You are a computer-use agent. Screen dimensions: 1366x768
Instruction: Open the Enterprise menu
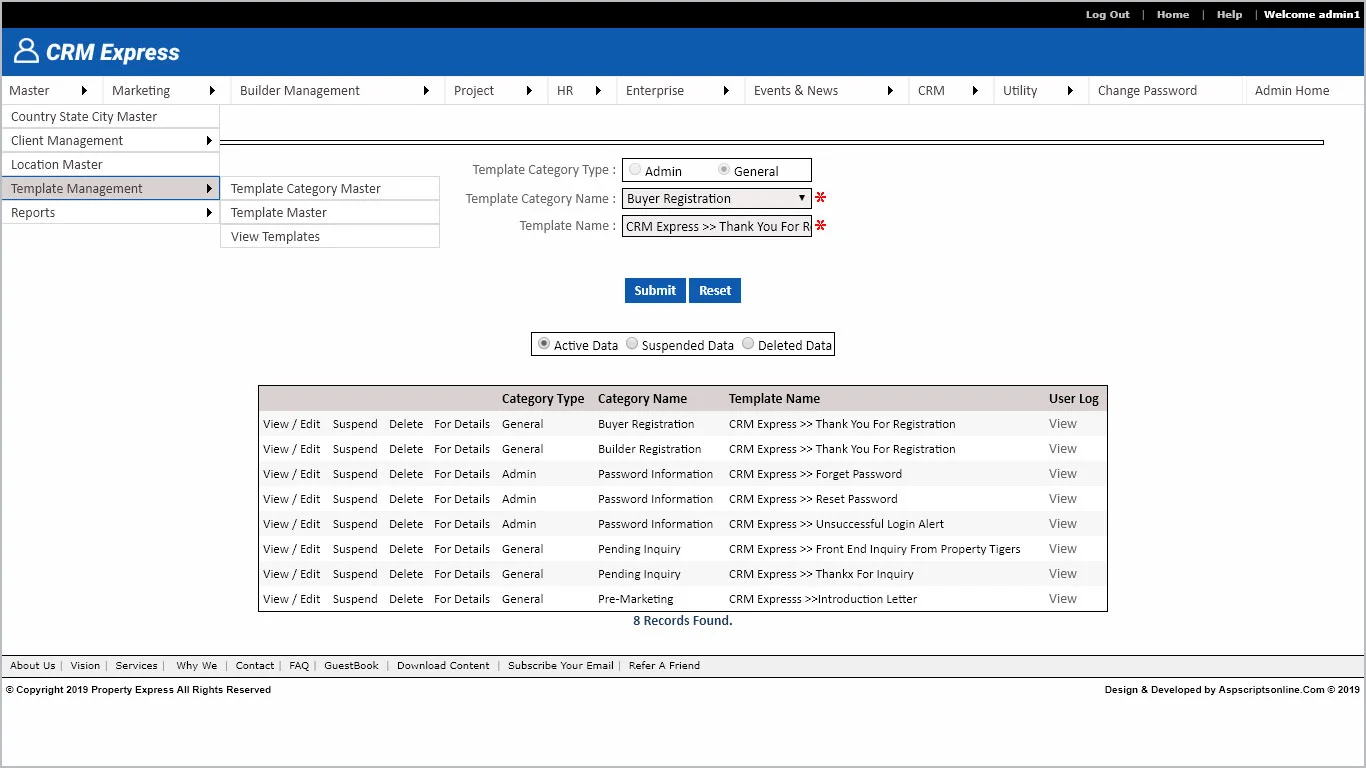[680, 90]
